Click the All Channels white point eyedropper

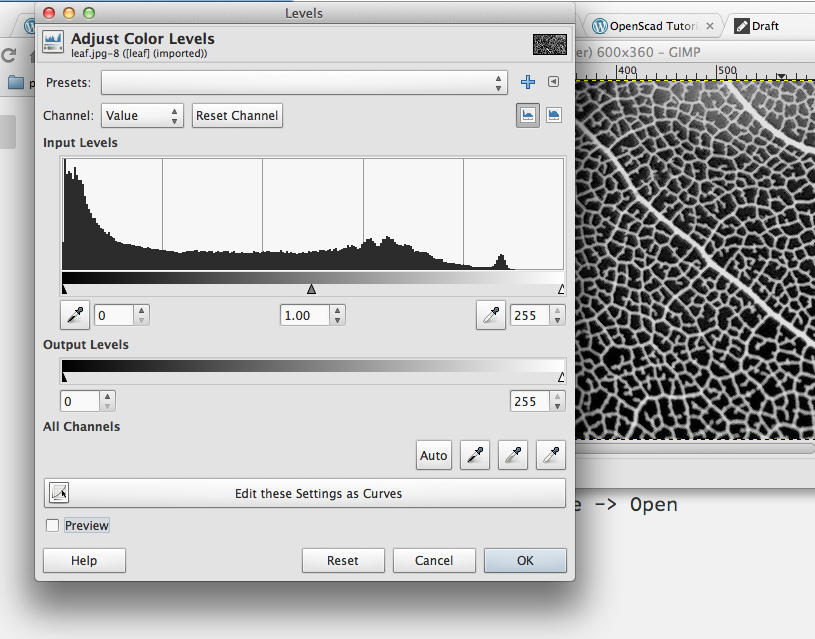coord(550,455)
